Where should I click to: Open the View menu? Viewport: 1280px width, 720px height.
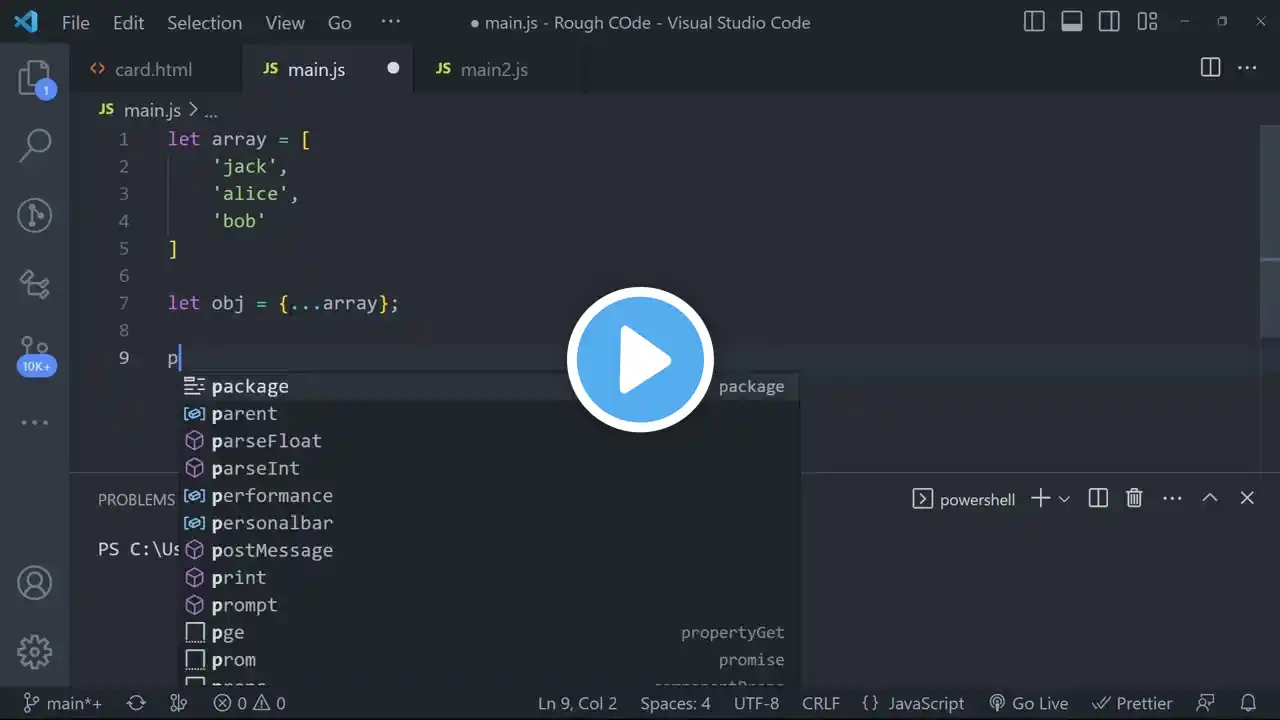pyautogui.click(x=285, y=22)
